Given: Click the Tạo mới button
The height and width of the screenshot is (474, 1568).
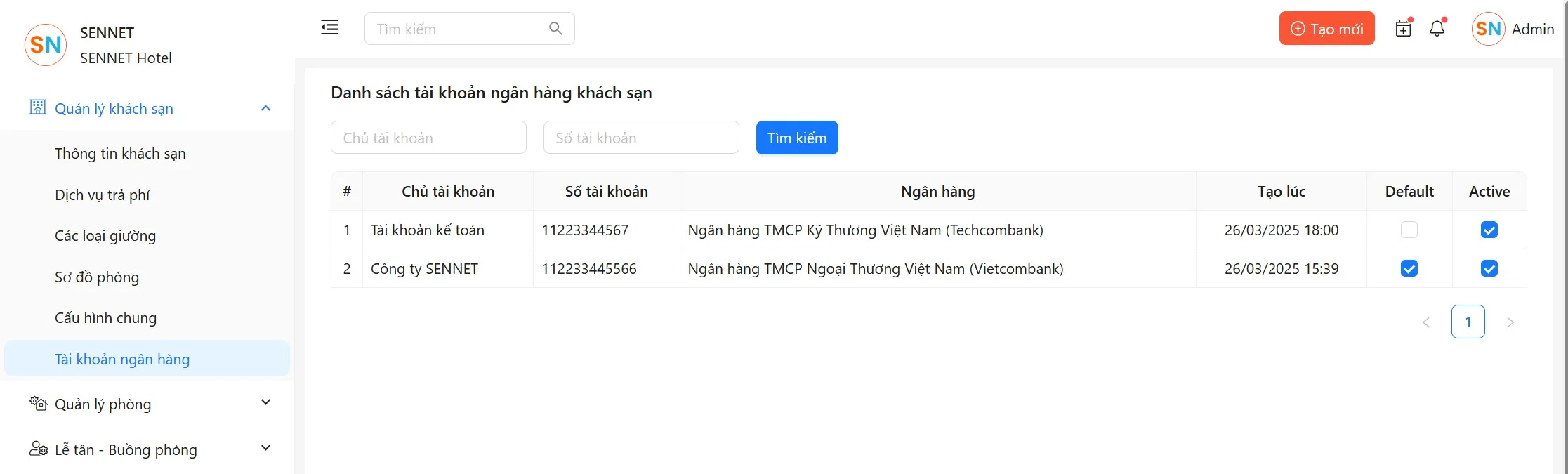Looking at the screenshot, I should (1326, 29).
